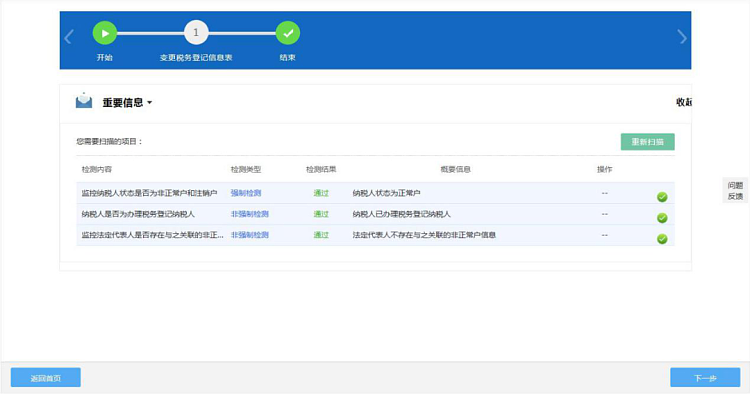The height and width of the screenshot is (394, 750).
Task: Click the 检测内容 column header
Action: tap(97, 169)
